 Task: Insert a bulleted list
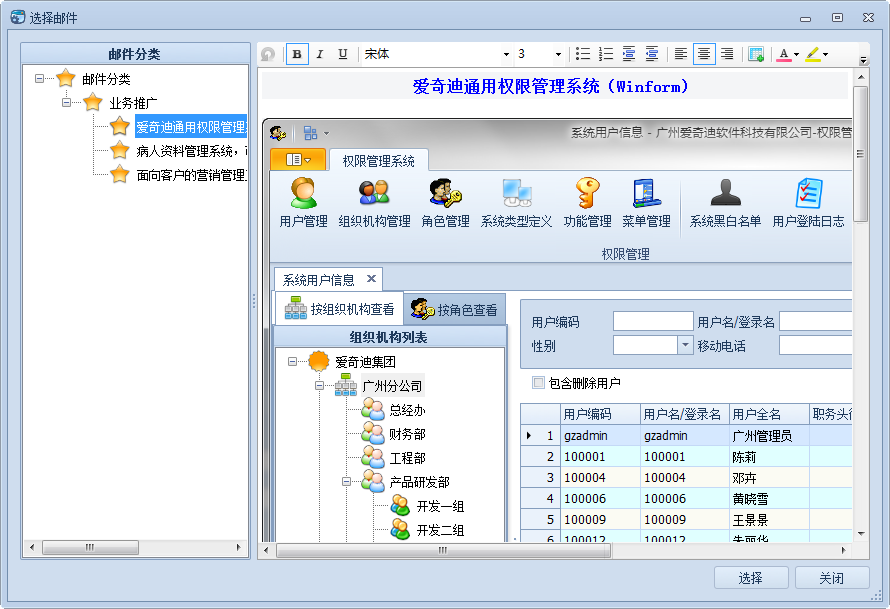point(583,54)
